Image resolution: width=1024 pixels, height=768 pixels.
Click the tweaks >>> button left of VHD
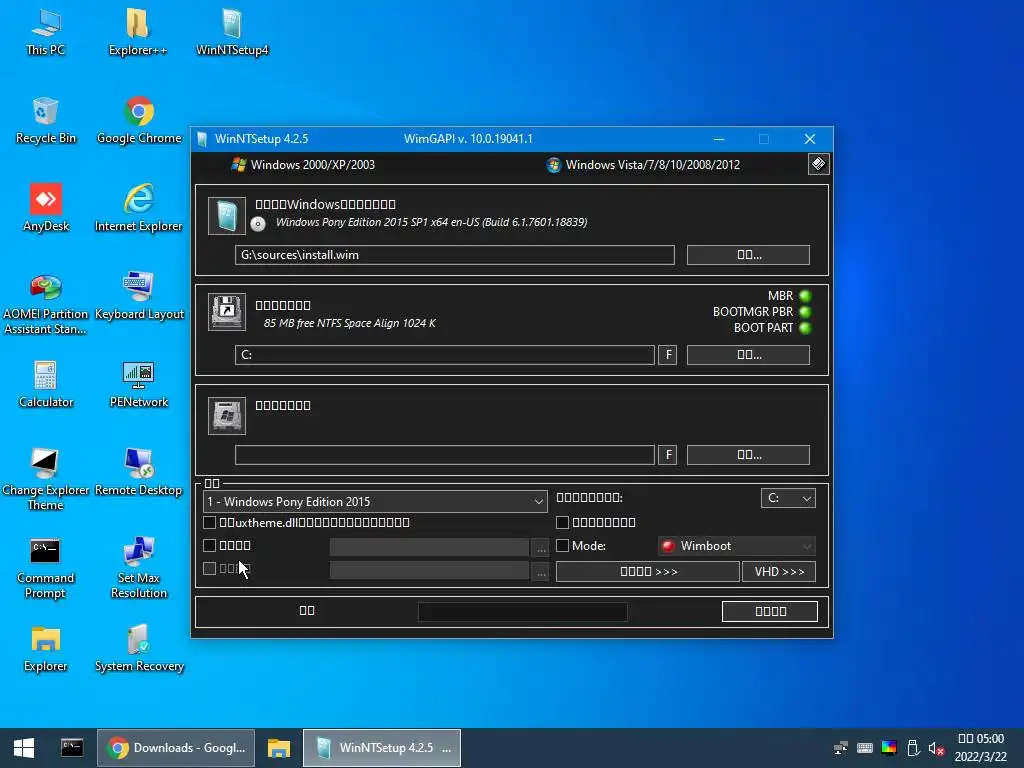point(648,571)
